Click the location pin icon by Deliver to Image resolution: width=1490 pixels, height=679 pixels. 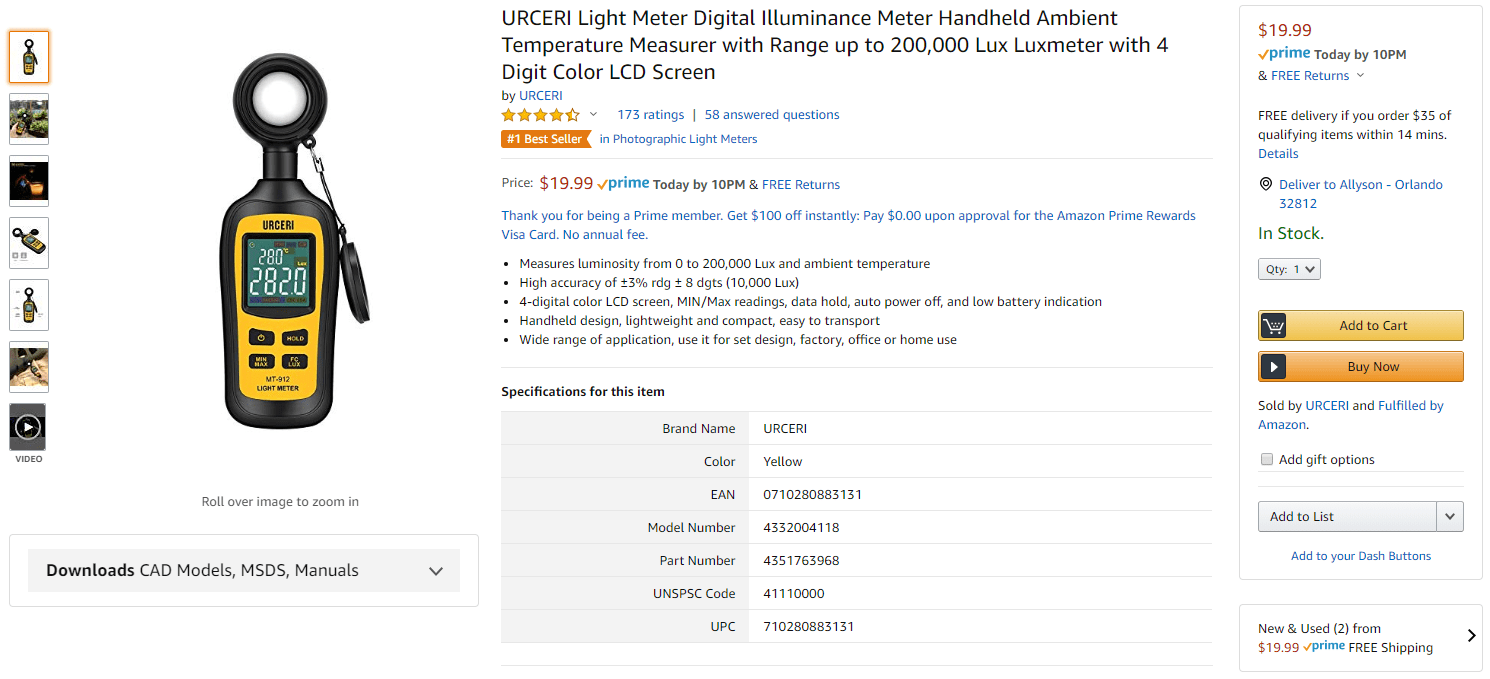(1266, 185)
